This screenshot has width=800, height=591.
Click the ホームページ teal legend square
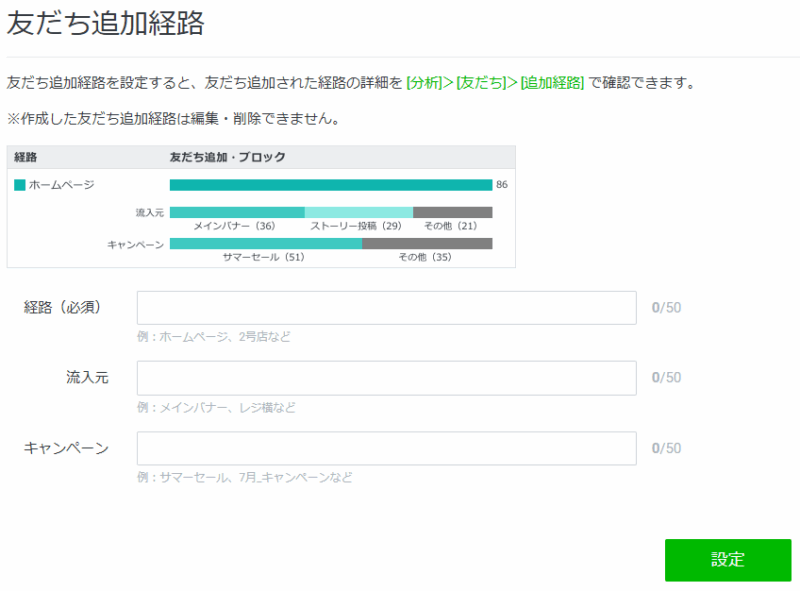[20, 185]
